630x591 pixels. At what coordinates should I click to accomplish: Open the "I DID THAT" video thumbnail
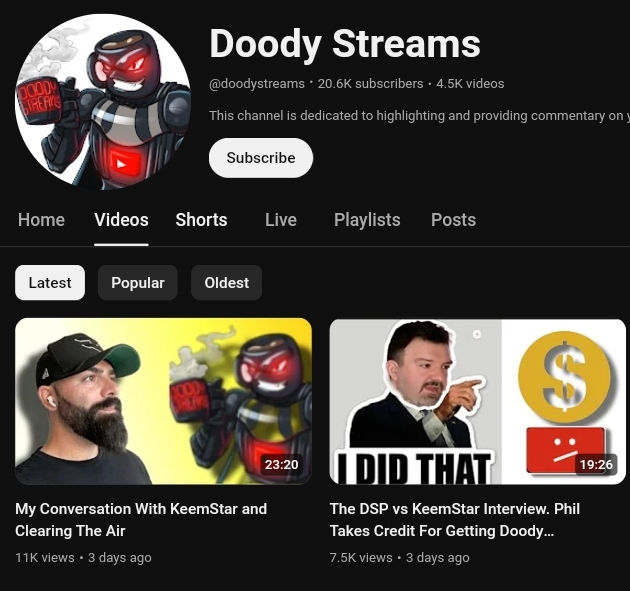[x=478, y=401]
